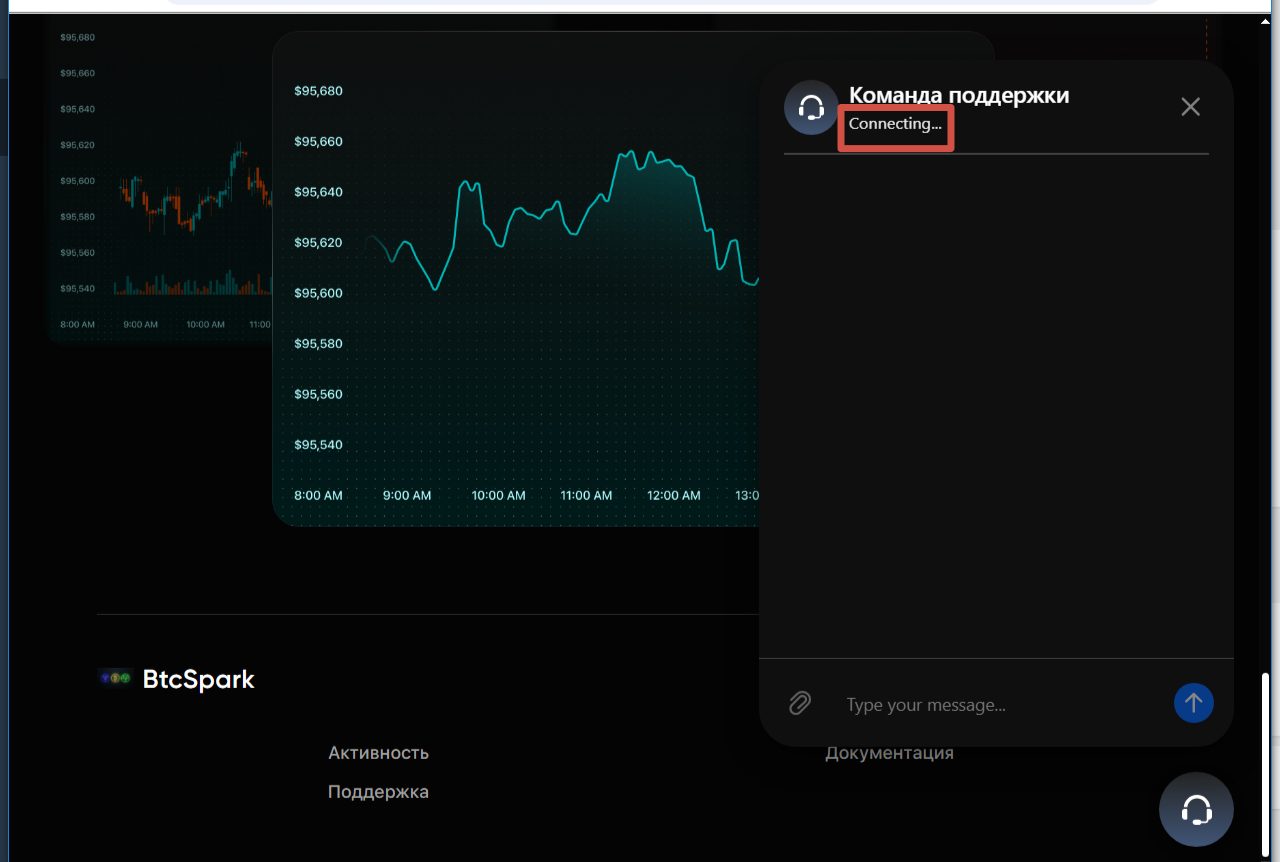Open the Документация footer link
This screenshot has height=862, width=1280.
(889, 753)
